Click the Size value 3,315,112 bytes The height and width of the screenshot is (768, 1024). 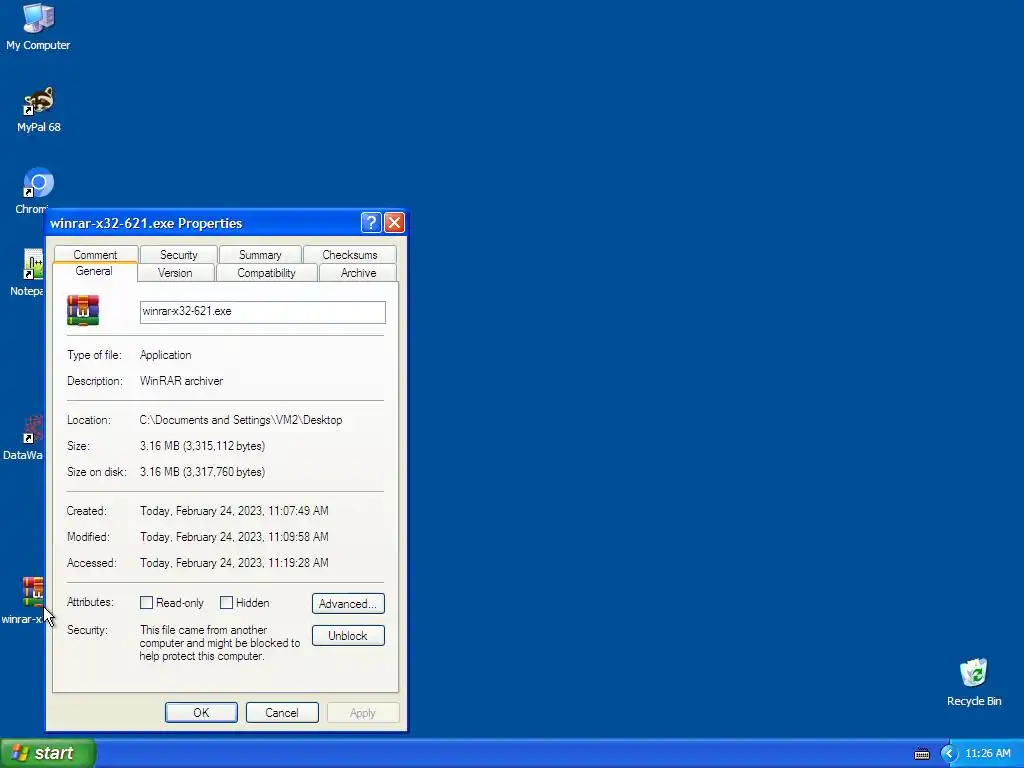(x=202, y=446)
